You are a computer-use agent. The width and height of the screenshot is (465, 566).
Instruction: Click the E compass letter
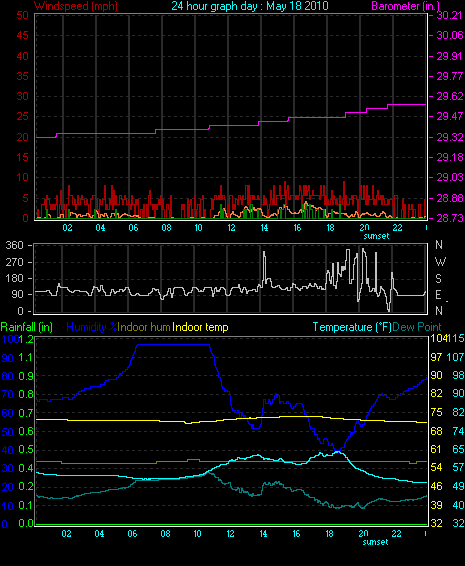pos(438,295)
